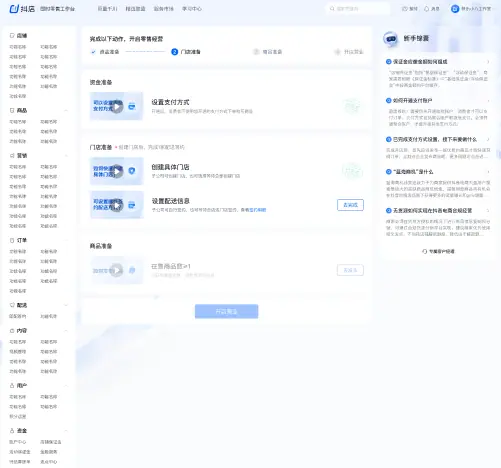The height and width of the screenshot is (468, 501).
Task: Open the 消息 bell notifications icon
Action: (426, 9)
